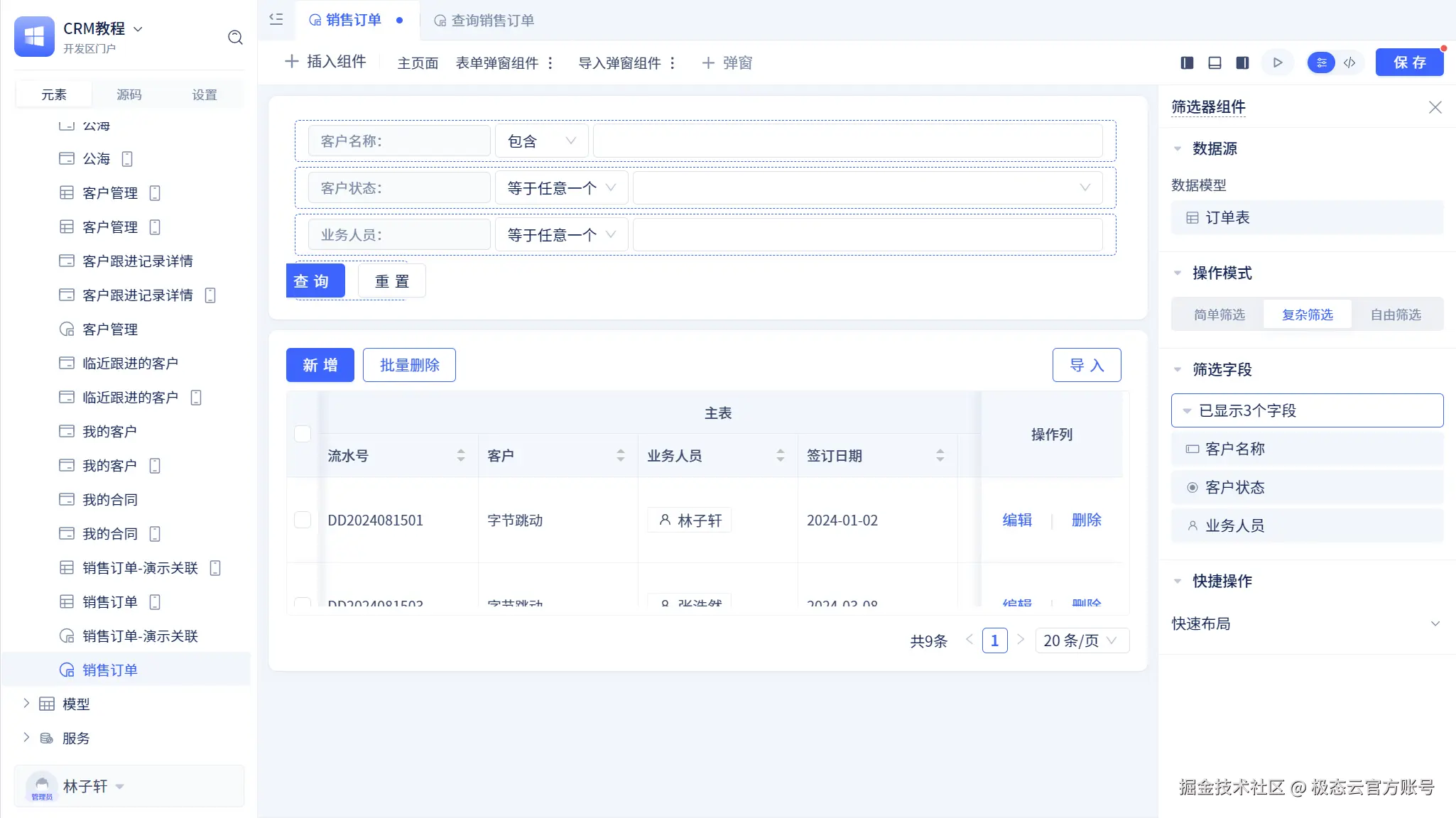Check the row DD2024081501 checkbox
The width and height of the screenshot is (1456, 818).
tap(303, 520)
